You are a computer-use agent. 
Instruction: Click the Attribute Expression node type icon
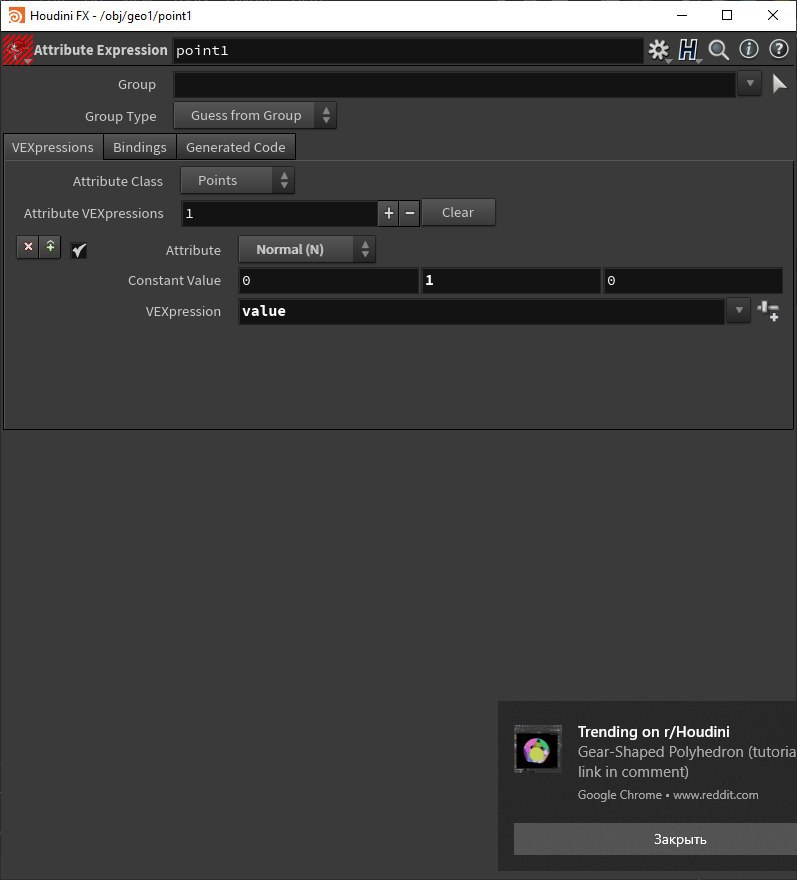(x=17, y=50)
